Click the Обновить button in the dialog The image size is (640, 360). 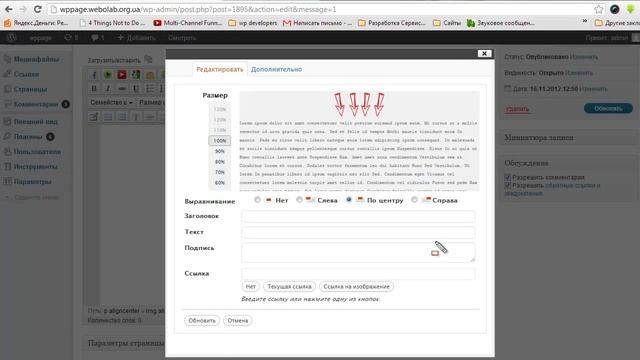(202, 320)
